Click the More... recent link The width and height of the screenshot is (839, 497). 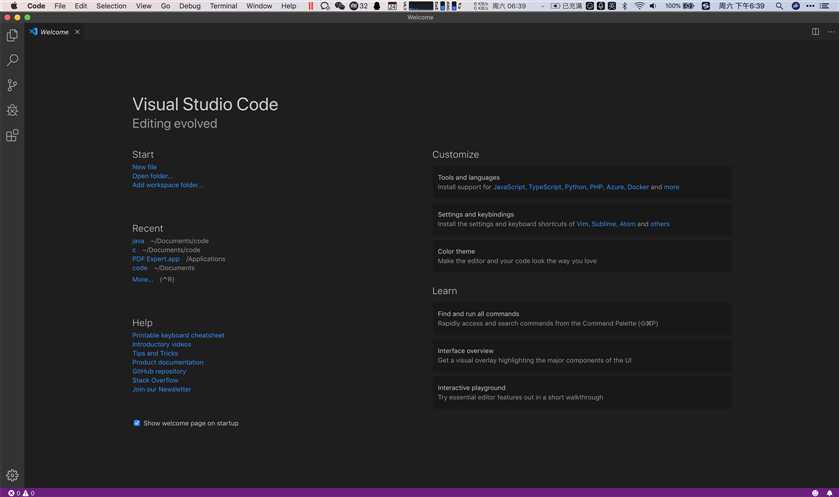[x=142, y=279]
